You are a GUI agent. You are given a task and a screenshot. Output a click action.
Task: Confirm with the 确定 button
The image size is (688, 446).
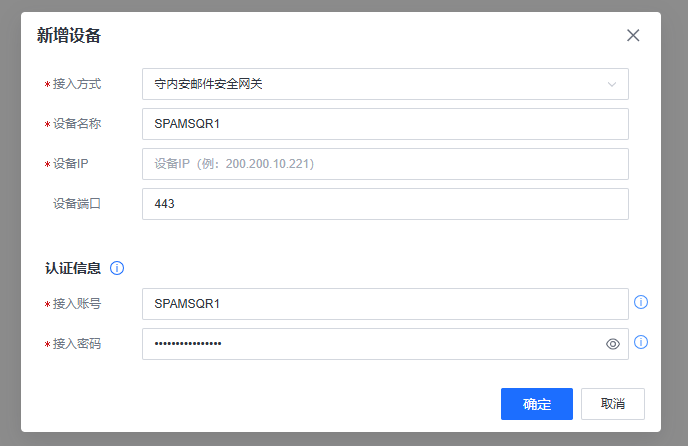click(536, 404)
